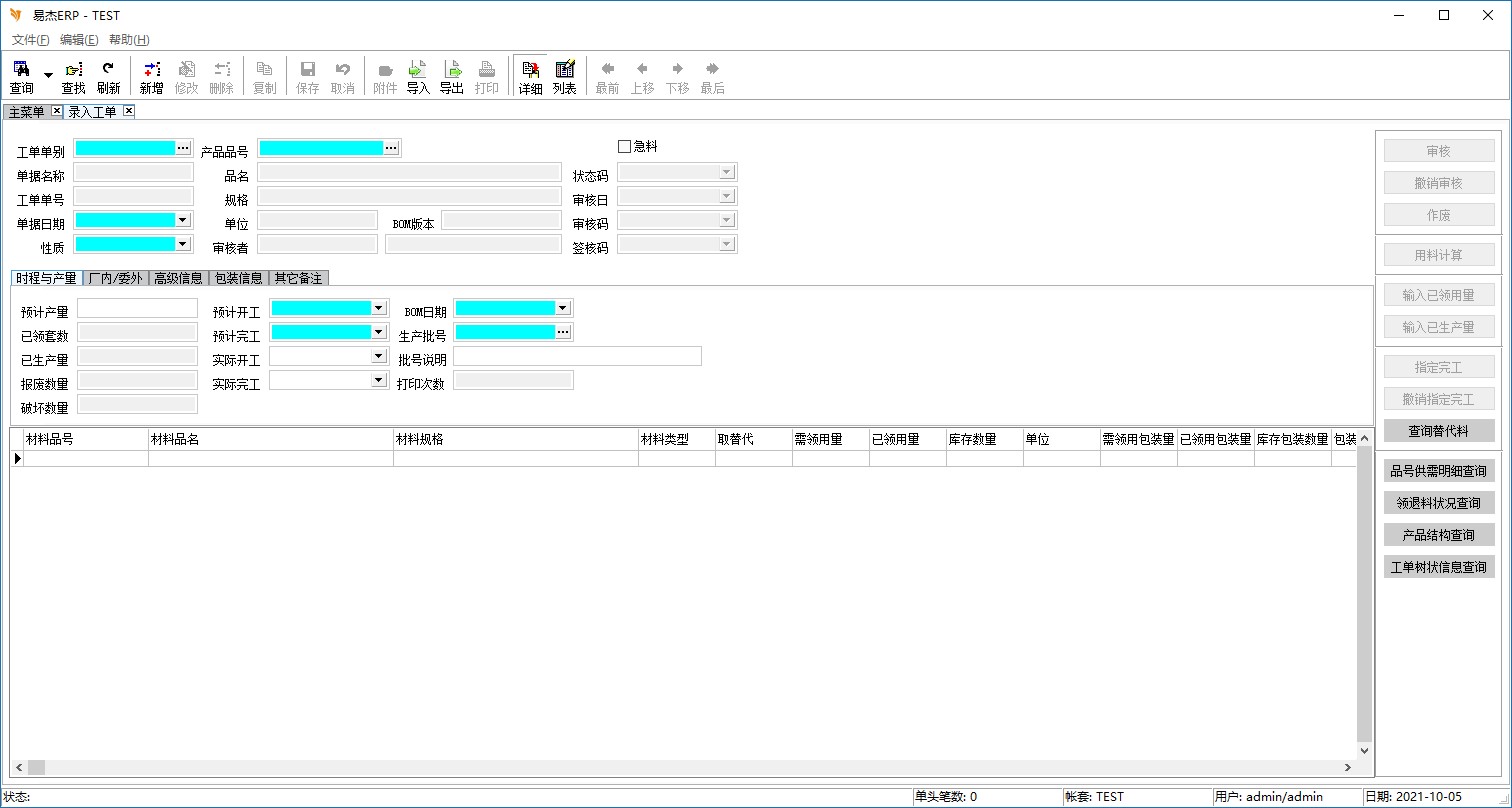Open the 文件 menu
This screenshot has width=1512, height=808.
point(30,40)
